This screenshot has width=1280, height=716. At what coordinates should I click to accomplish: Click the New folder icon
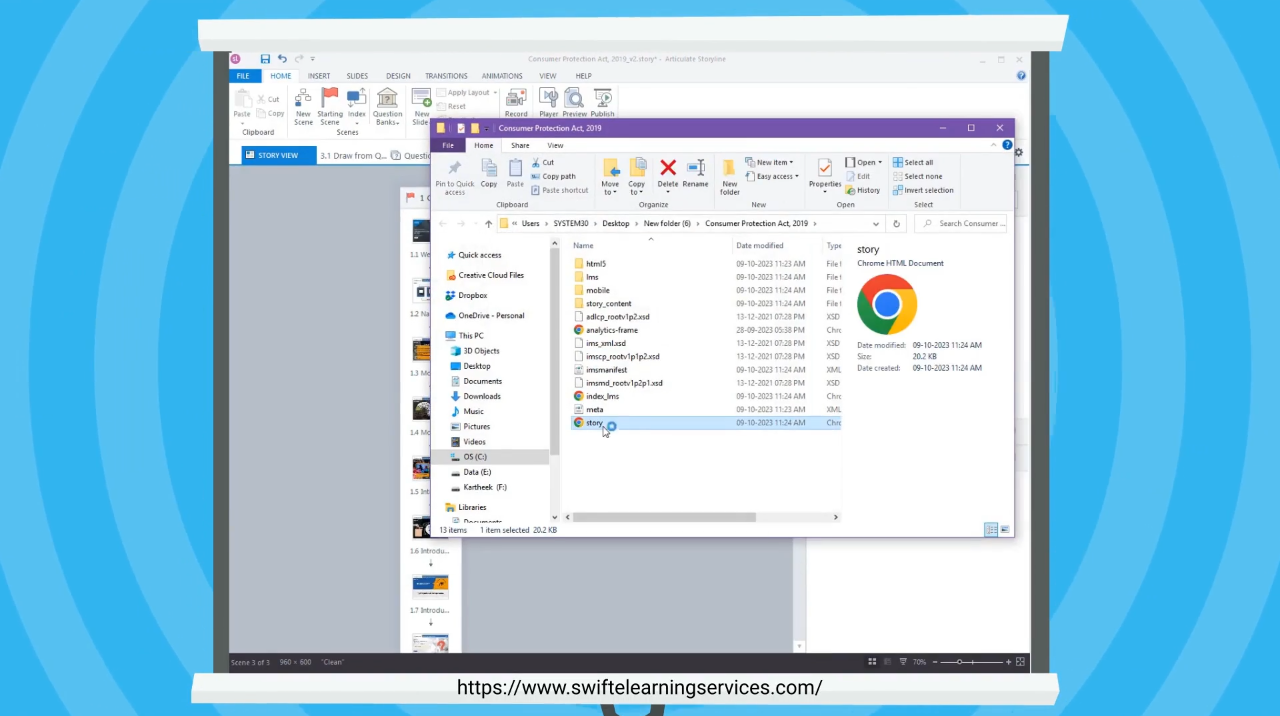(730, 168)
